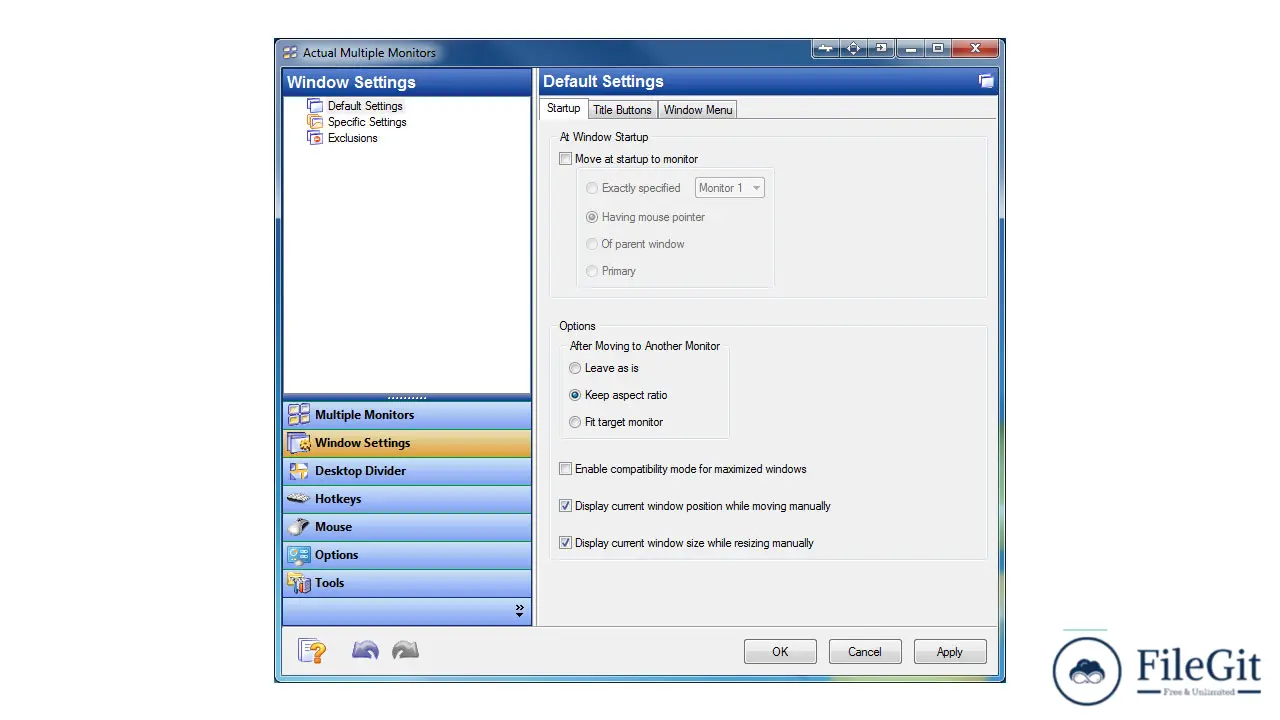The width and height of the screenshot is (1280, 720).
Task: Enable compatibility mode for maximized windows
Action: 566,469
